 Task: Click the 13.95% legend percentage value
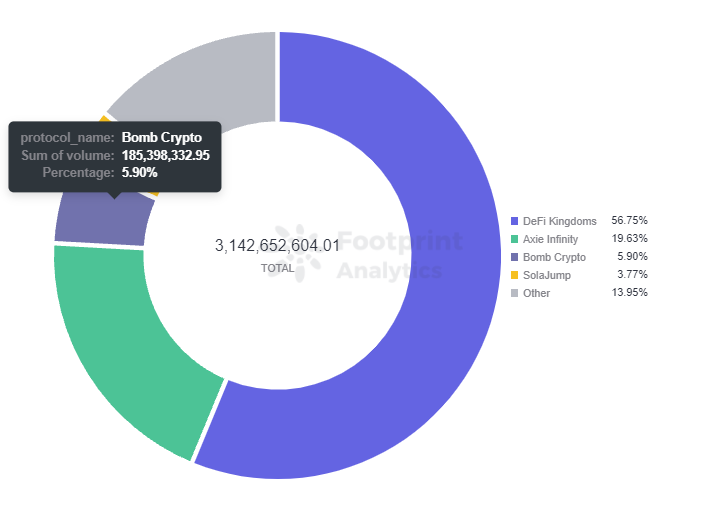pos(629,293)
